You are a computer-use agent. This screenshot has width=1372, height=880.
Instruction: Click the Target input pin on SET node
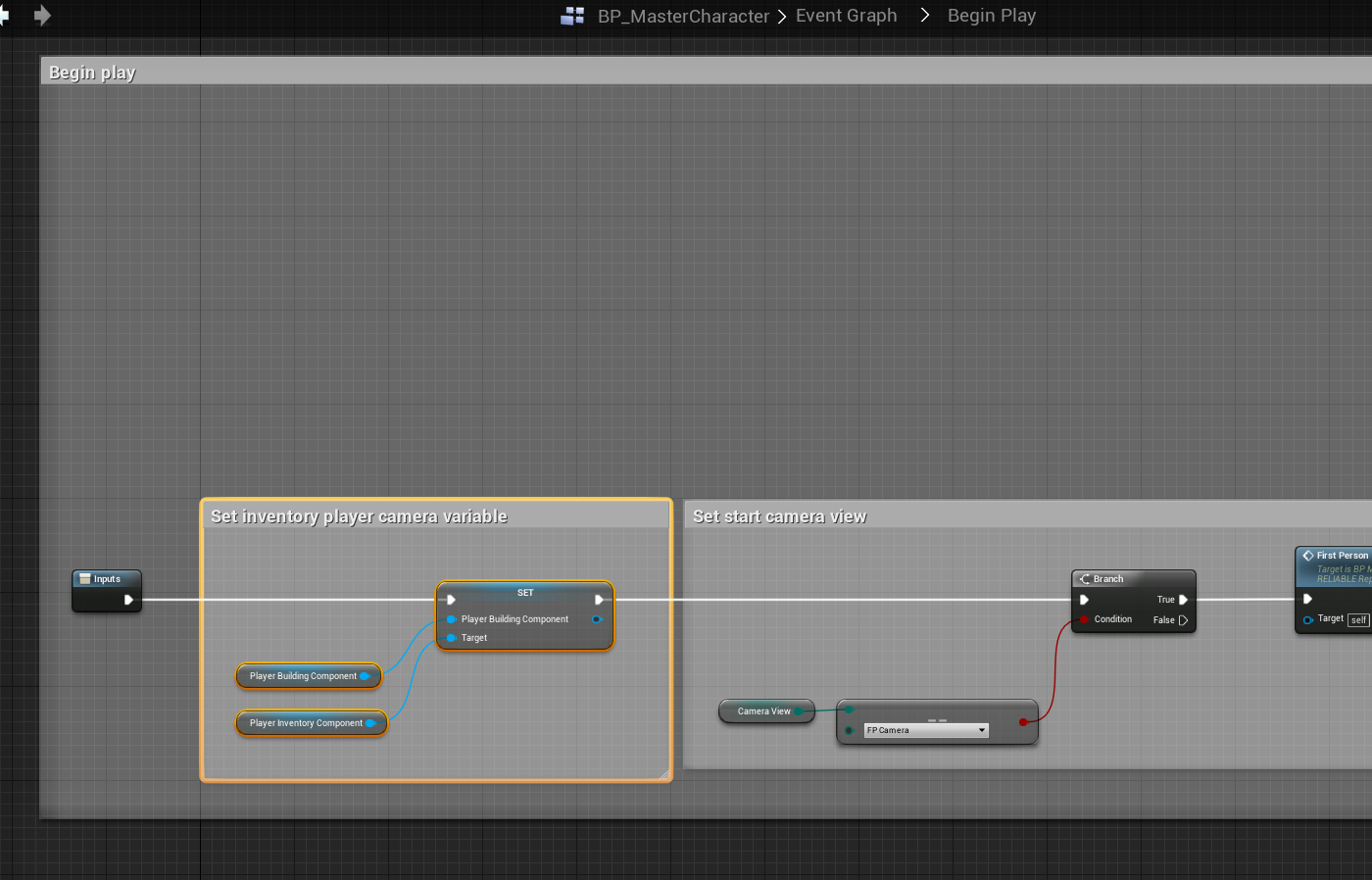(451, 638)
